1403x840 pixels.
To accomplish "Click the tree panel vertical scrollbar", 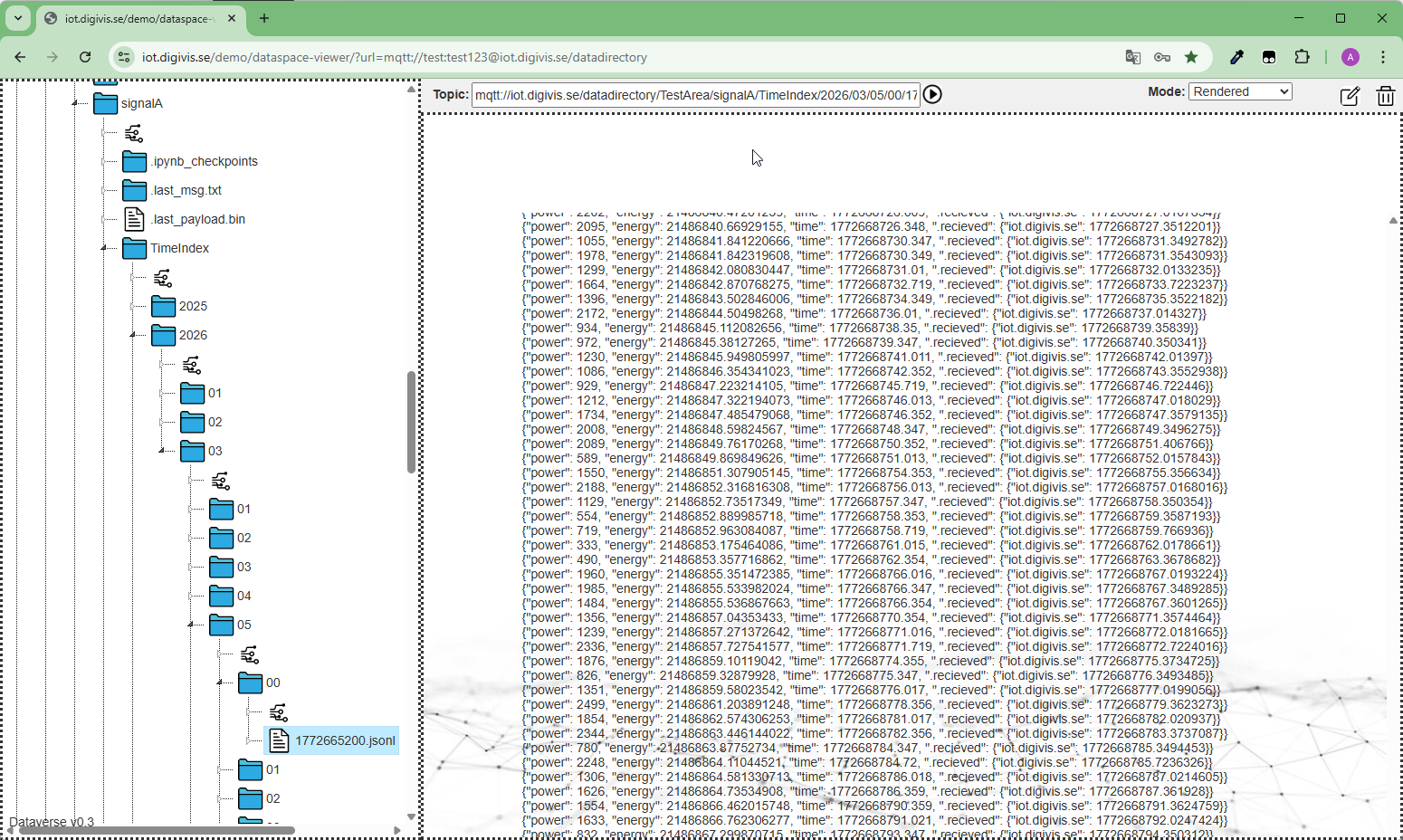I will (x=411, y=421).
